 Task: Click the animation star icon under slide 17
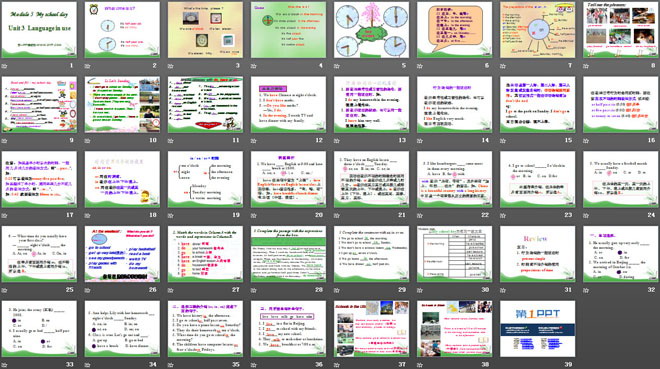pyautogui.click(x=5, y=215)
